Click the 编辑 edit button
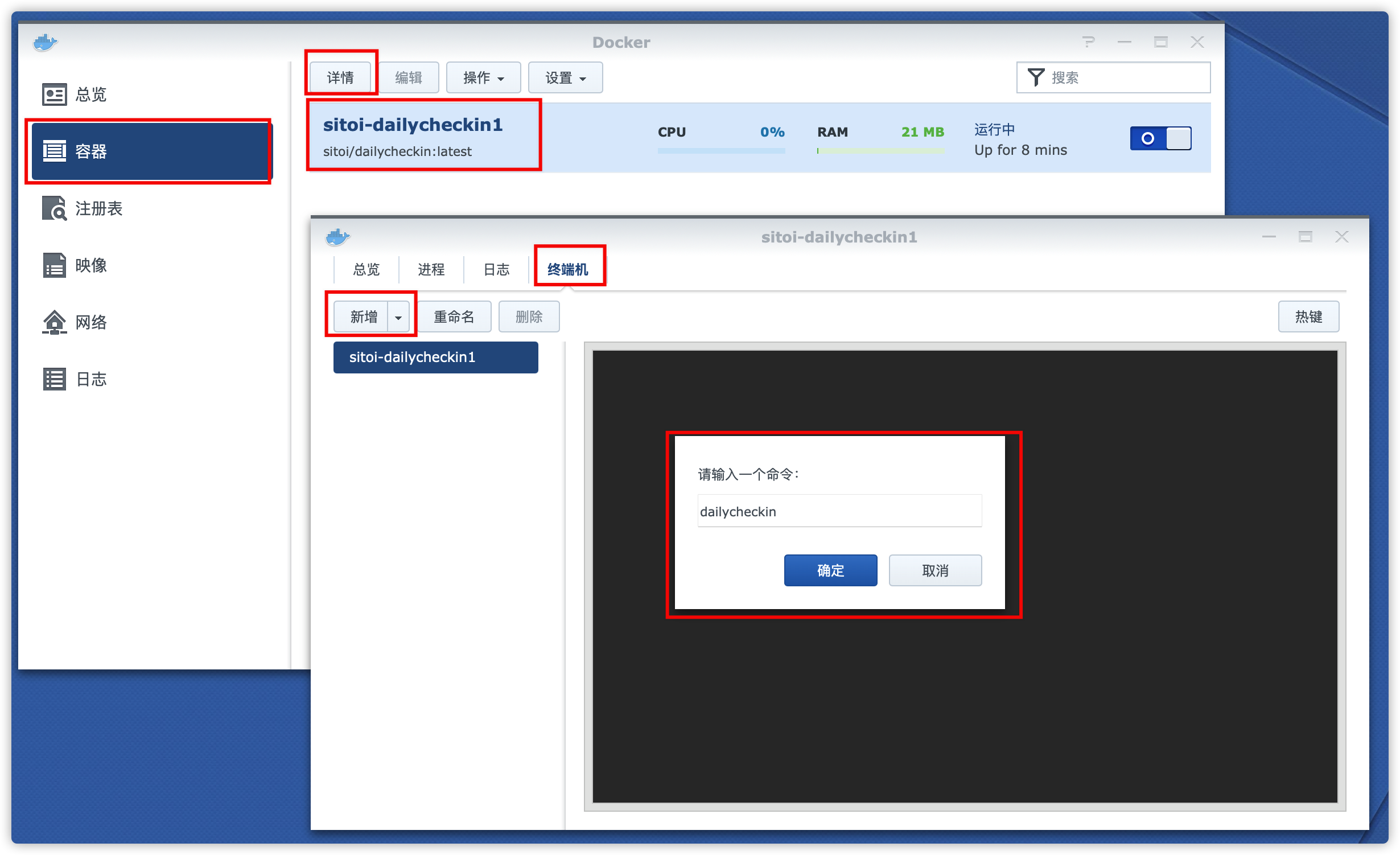The image size is (1400, 855). [409, 77]
